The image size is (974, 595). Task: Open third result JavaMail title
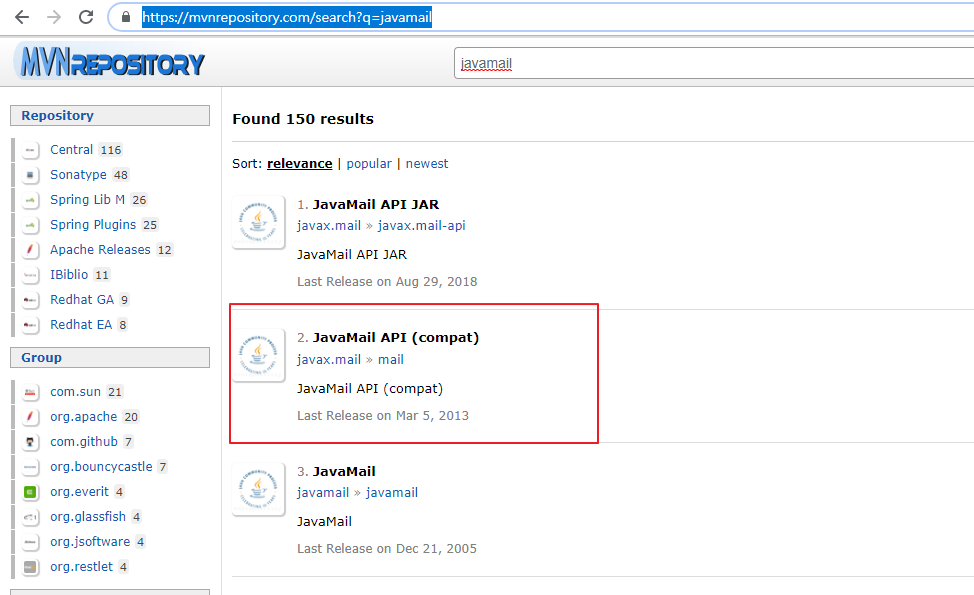click(344, 471)
